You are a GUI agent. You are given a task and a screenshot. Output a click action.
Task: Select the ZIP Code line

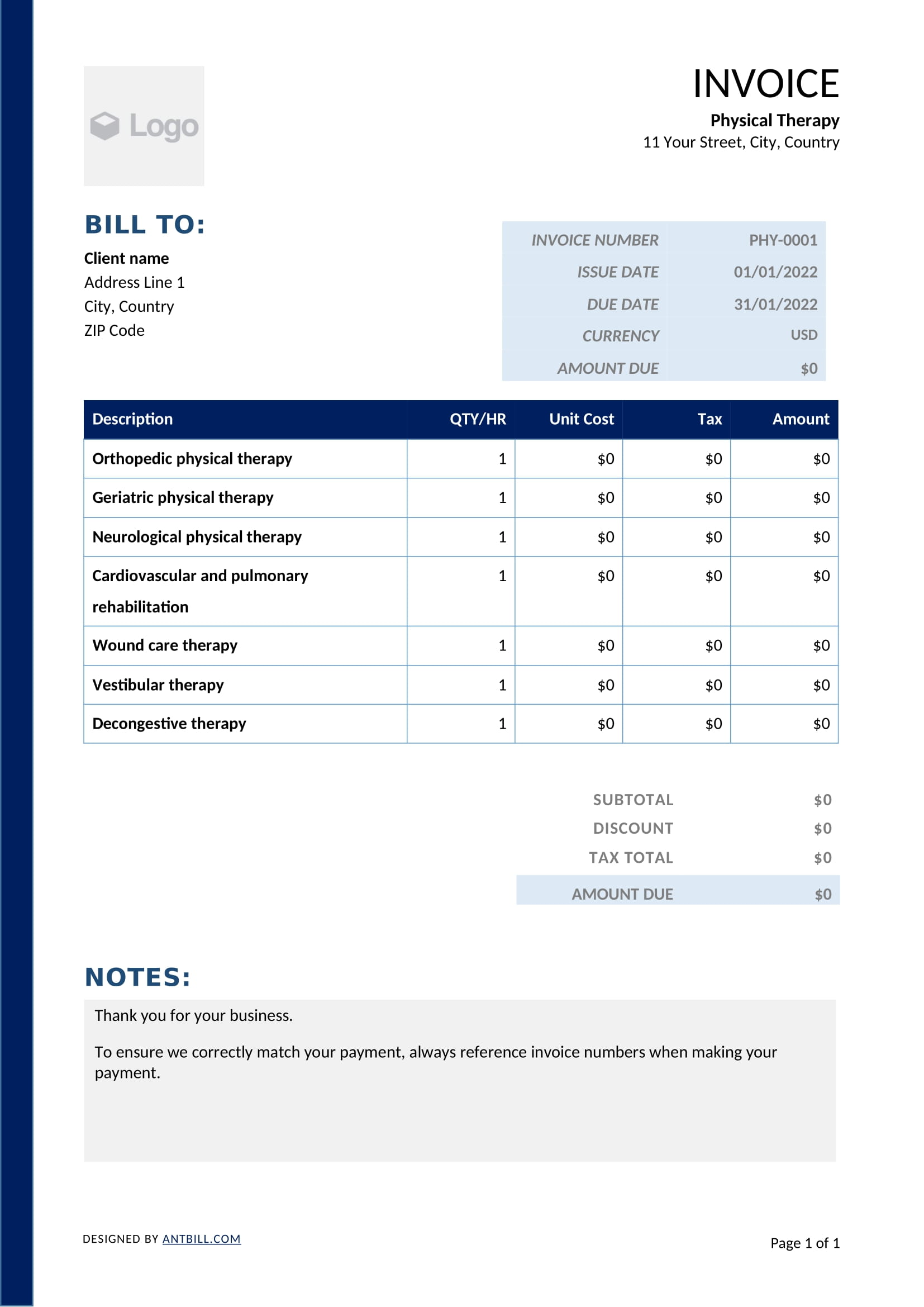(x=115, y=330)
